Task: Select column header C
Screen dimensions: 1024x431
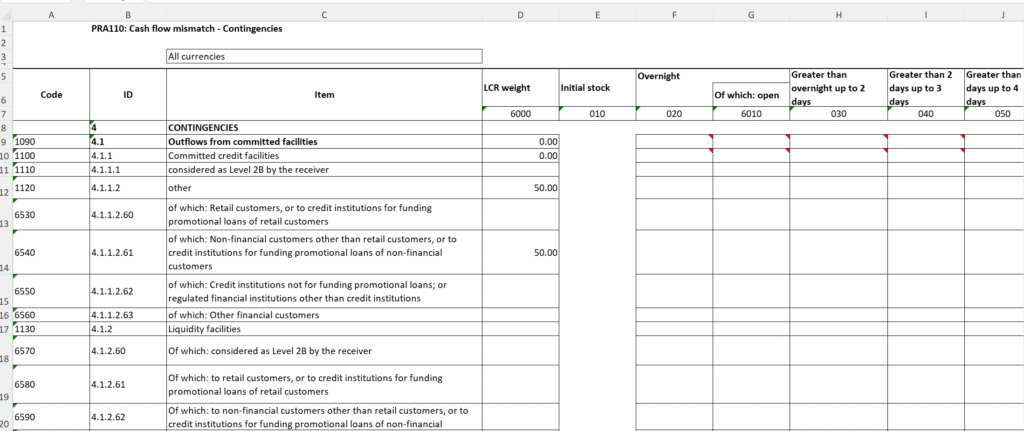Action: click(324, 12)
